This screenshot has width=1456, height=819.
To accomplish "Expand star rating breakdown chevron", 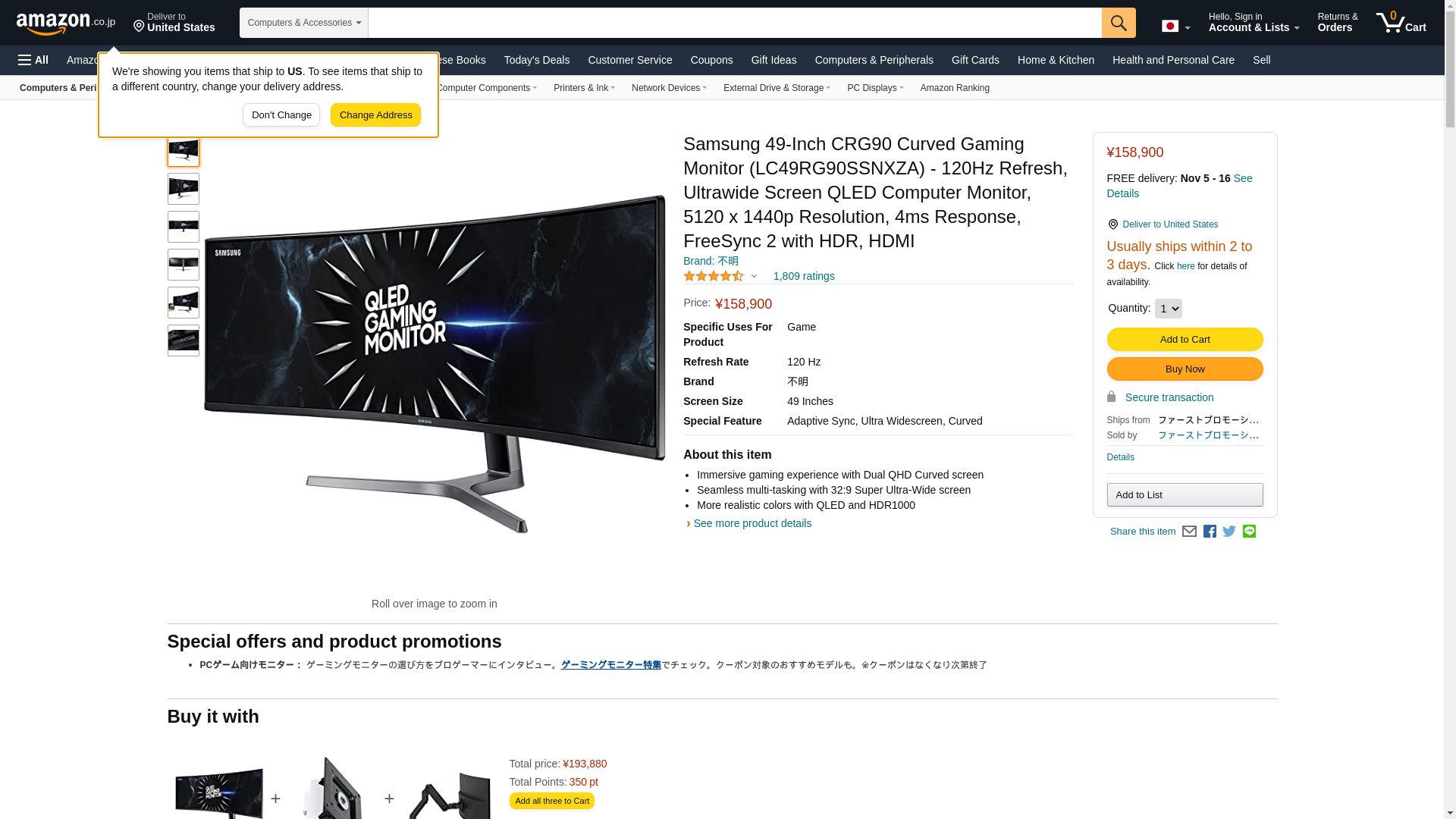I will click(754, 276).
